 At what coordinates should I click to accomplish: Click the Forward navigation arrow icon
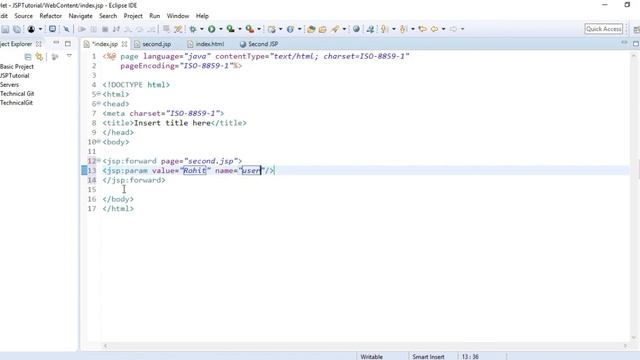pyautogui.click(x=453, y=29)
